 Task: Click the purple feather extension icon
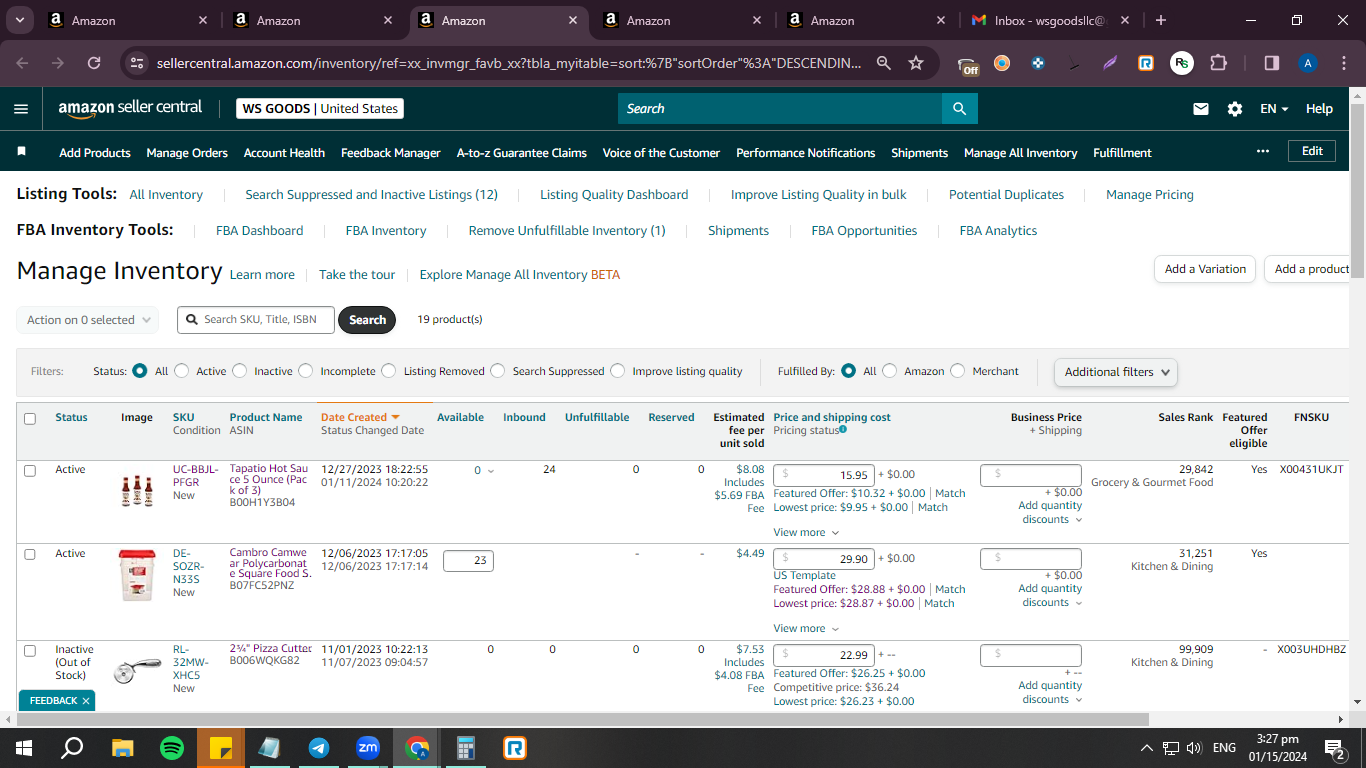(x=1110, y=63)
